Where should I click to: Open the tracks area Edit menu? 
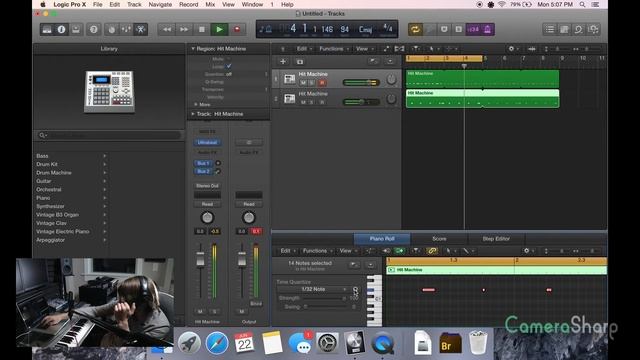tap(304, 49)
